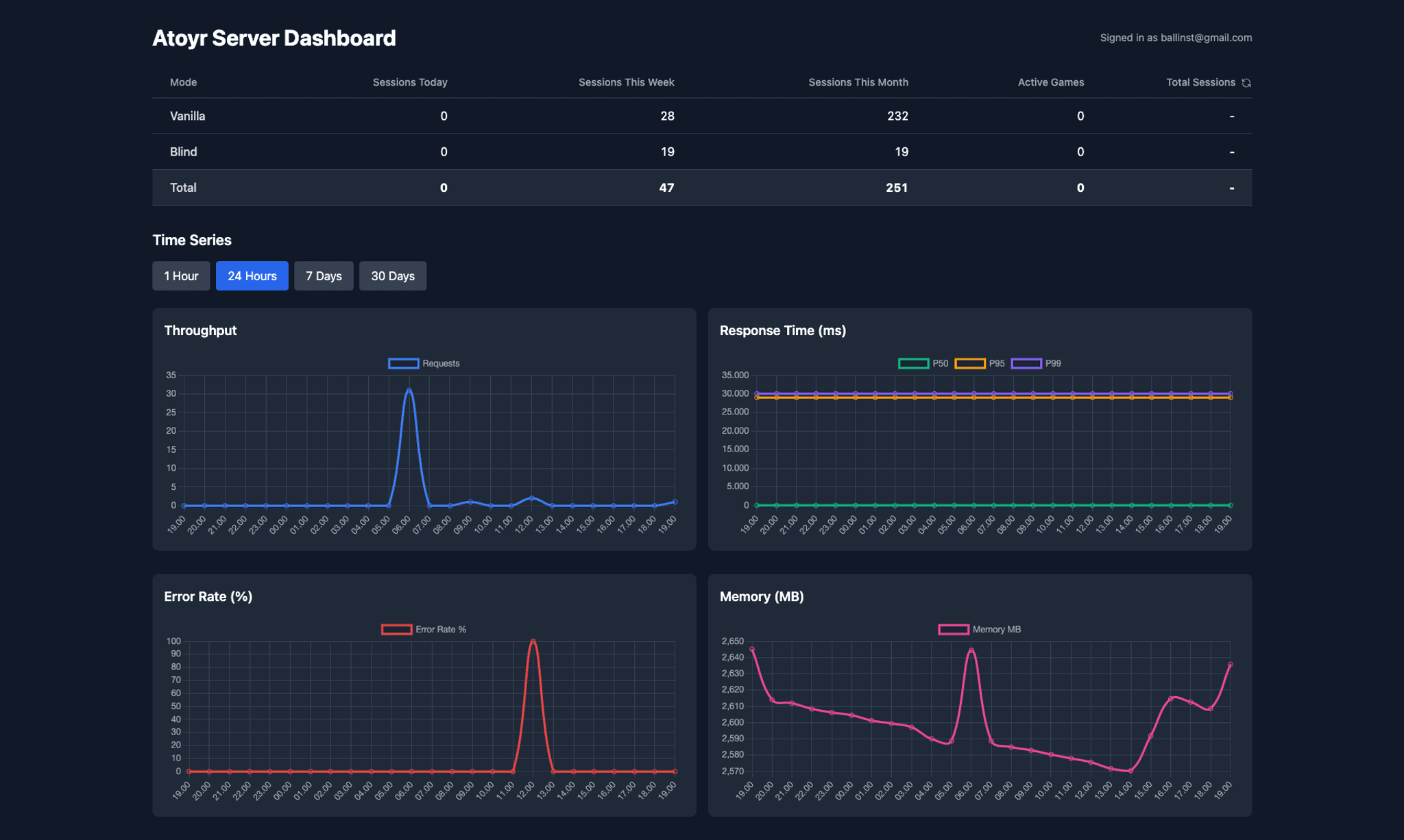Click the Sessions This Month column header

click(x=858, y=82)
